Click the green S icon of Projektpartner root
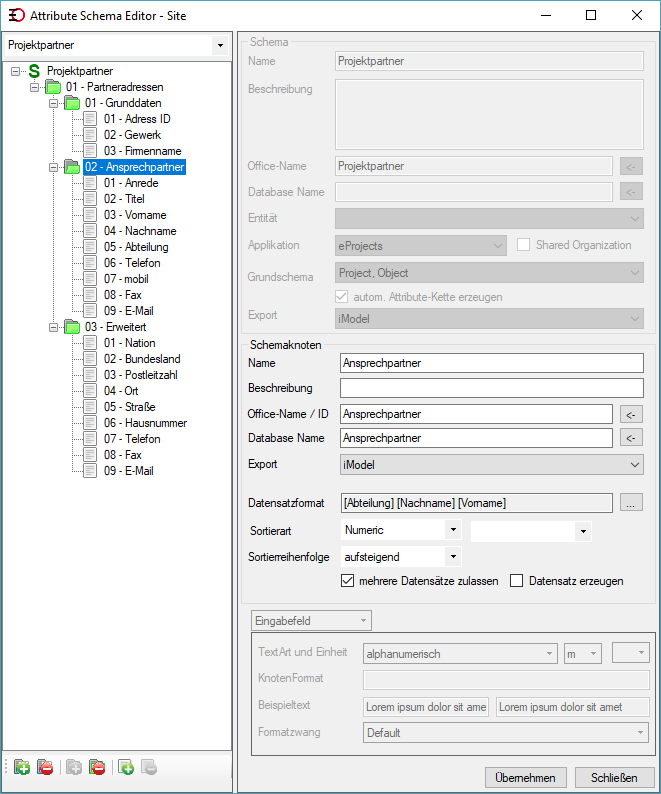 34,71
